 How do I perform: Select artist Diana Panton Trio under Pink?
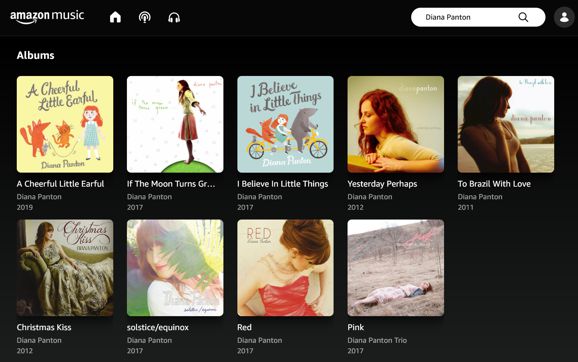[x=377, y=340]
